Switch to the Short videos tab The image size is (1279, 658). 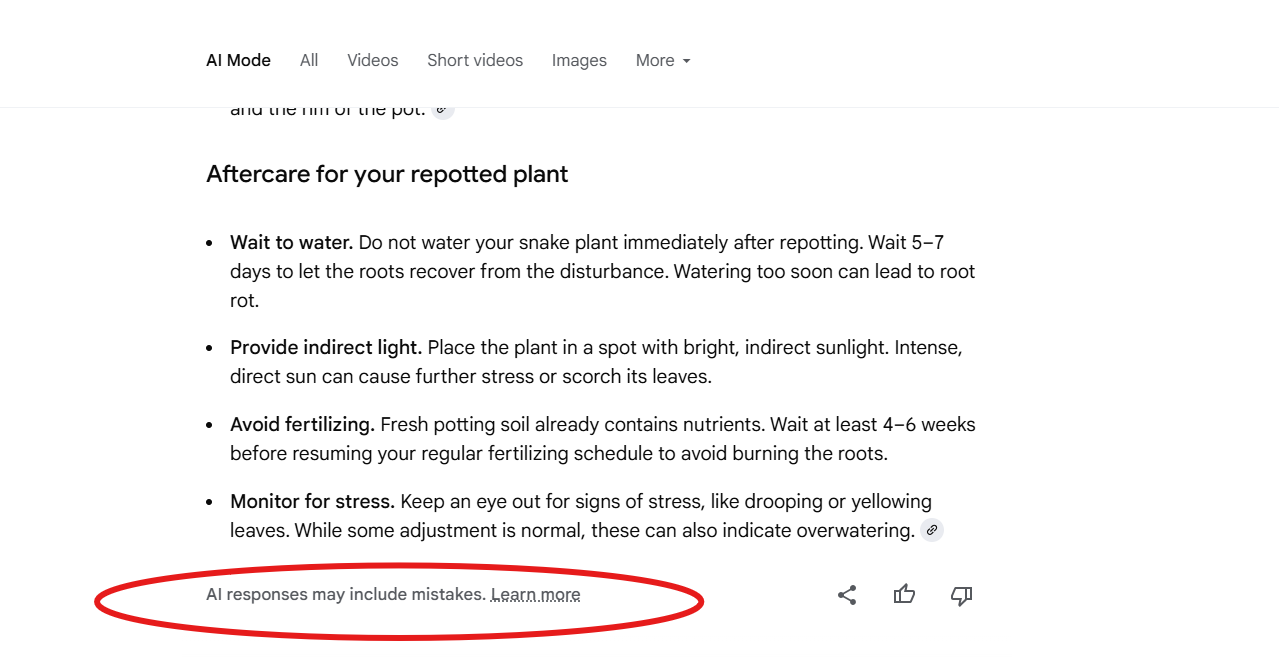474,60
